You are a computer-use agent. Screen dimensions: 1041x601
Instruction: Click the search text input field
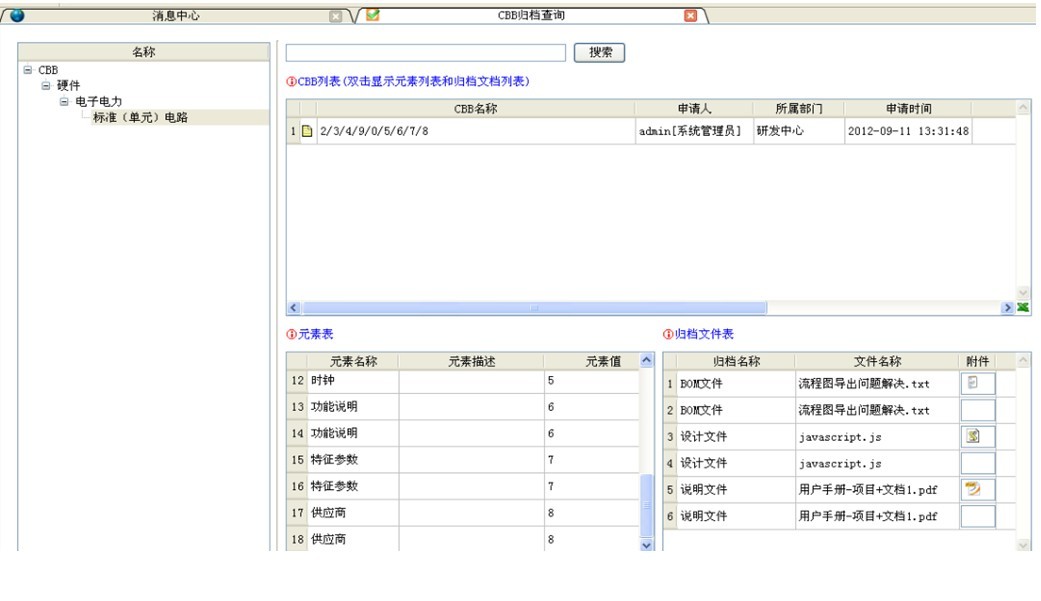(426, 53)
